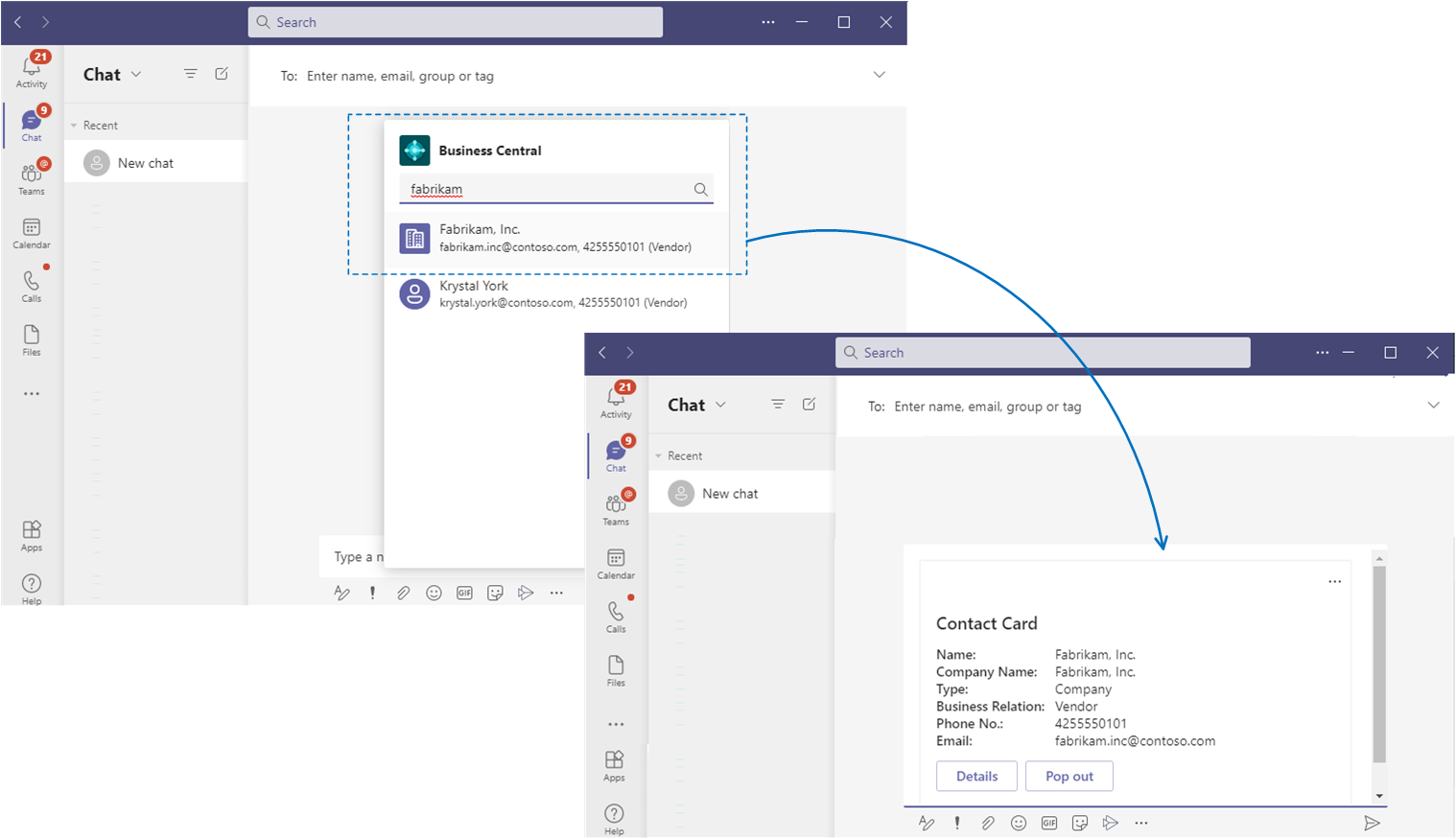Click Contact Card vertical scrollbar

(1379, 664)
